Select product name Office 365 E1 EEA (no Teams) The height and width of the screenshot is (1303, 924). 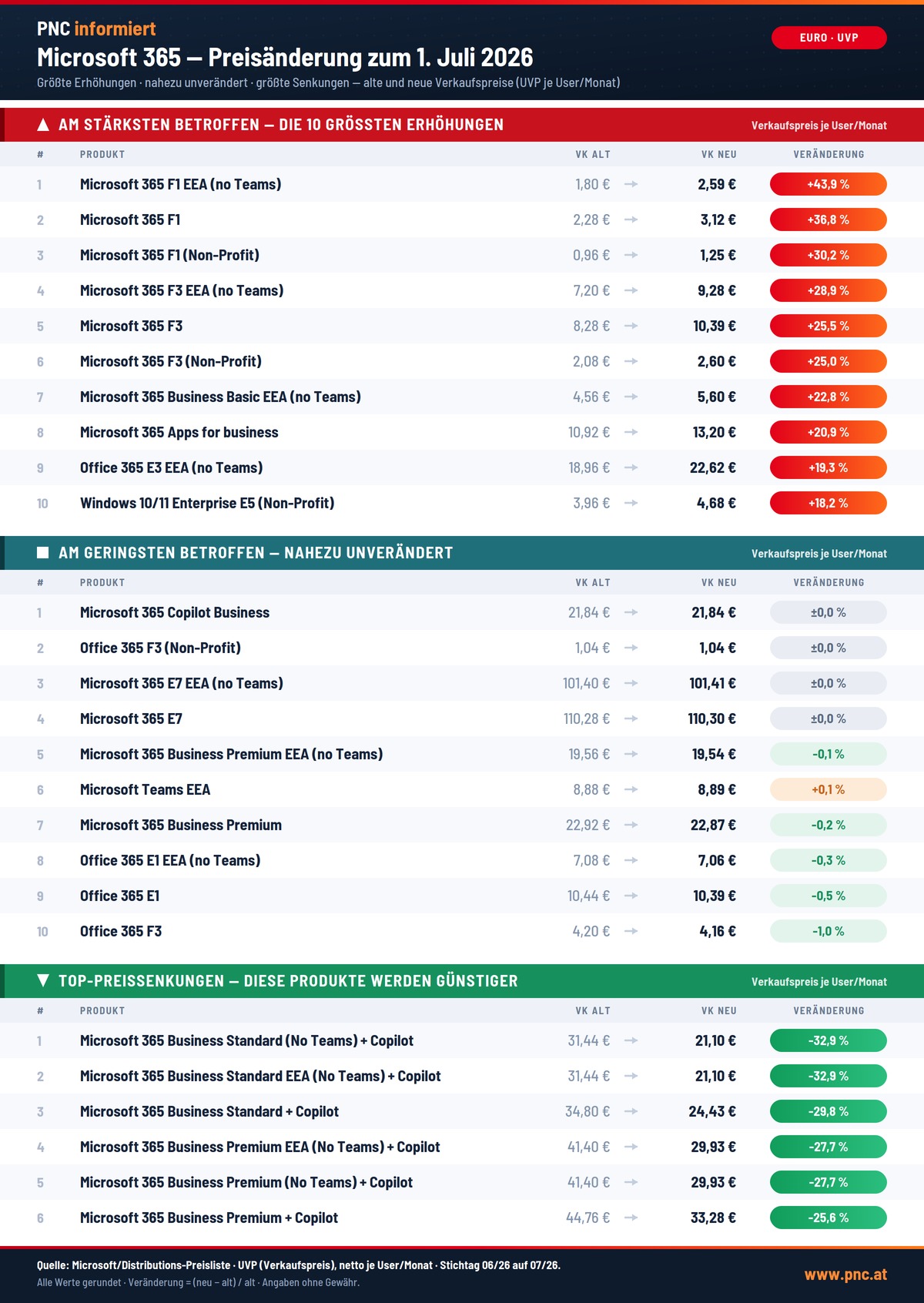tap(170, 860)
